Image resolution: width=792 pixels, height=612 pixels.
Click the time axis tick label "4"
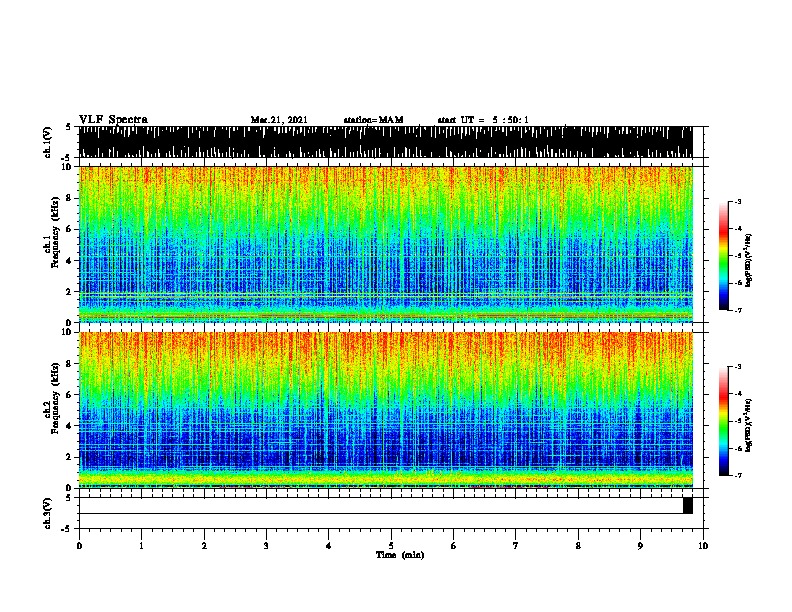tap(329, 546)
